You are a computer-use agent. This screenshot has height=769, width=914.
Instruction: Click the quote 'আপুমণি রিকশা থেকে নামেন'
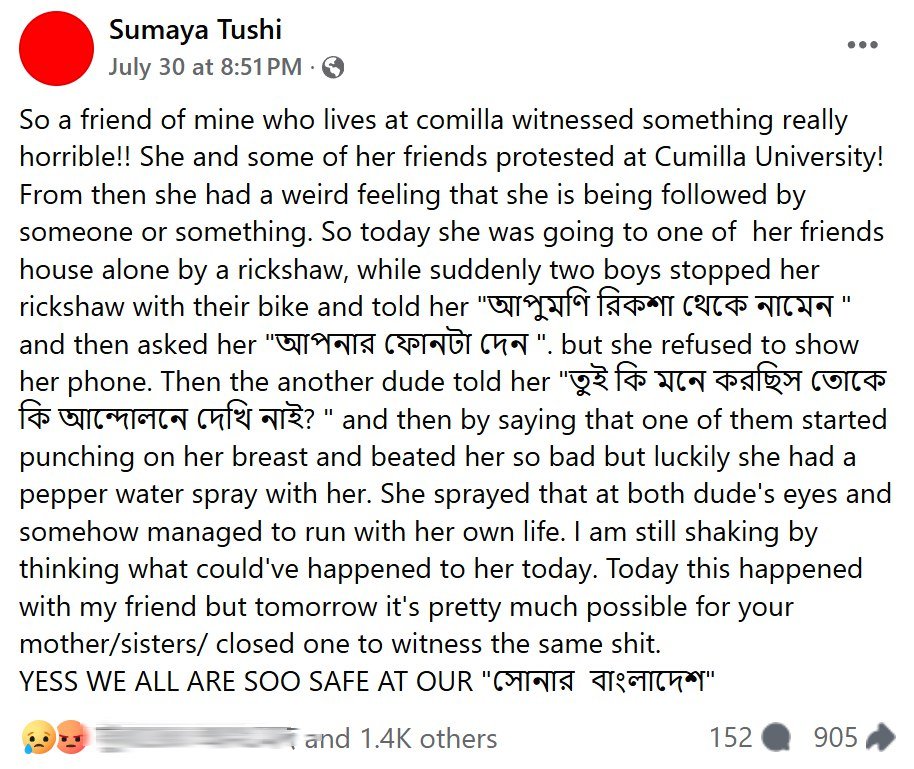(x=660, y=306)
